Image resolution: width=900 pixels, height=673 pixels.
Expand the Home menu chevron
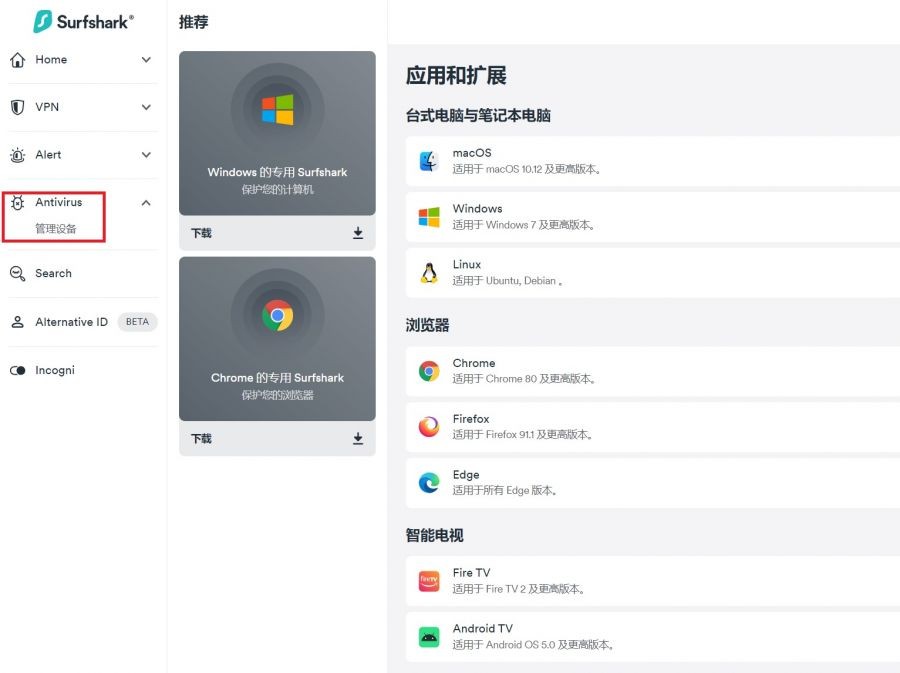pos(146,60)
